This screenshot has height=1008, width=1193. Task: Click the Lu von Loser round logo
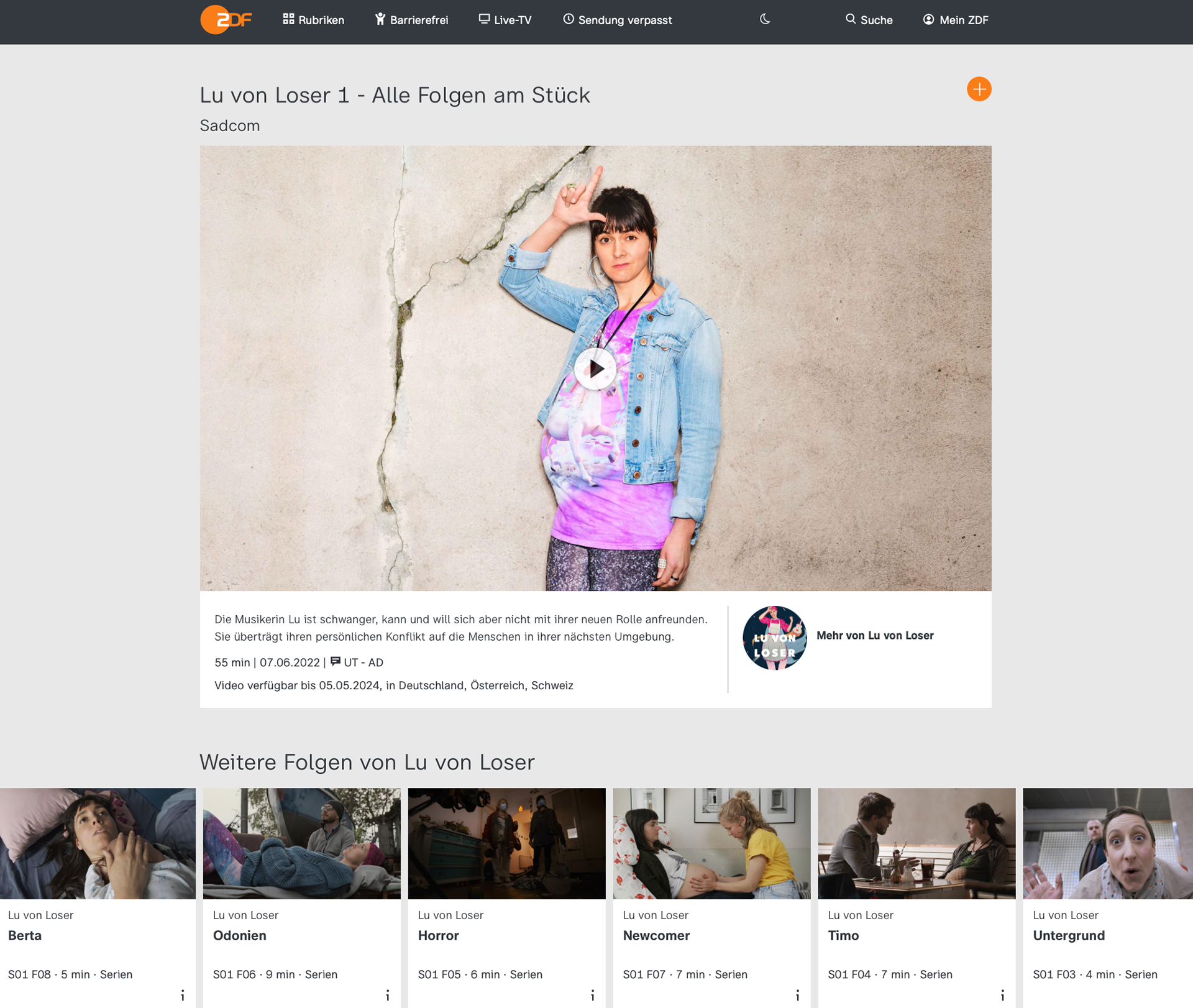pos(774,638)
